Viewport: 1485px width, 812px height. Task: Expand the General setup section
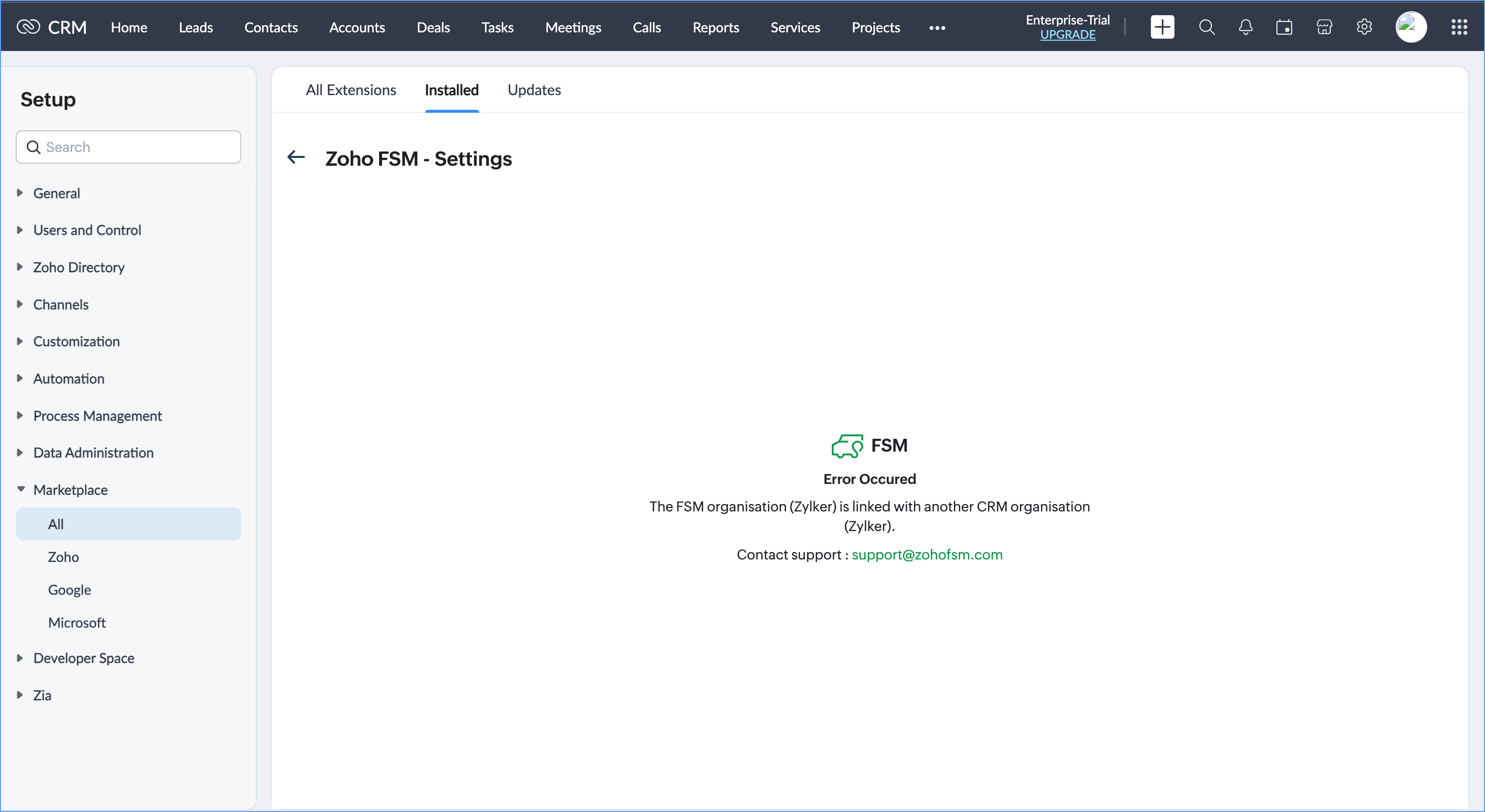[x=56, y=193]
